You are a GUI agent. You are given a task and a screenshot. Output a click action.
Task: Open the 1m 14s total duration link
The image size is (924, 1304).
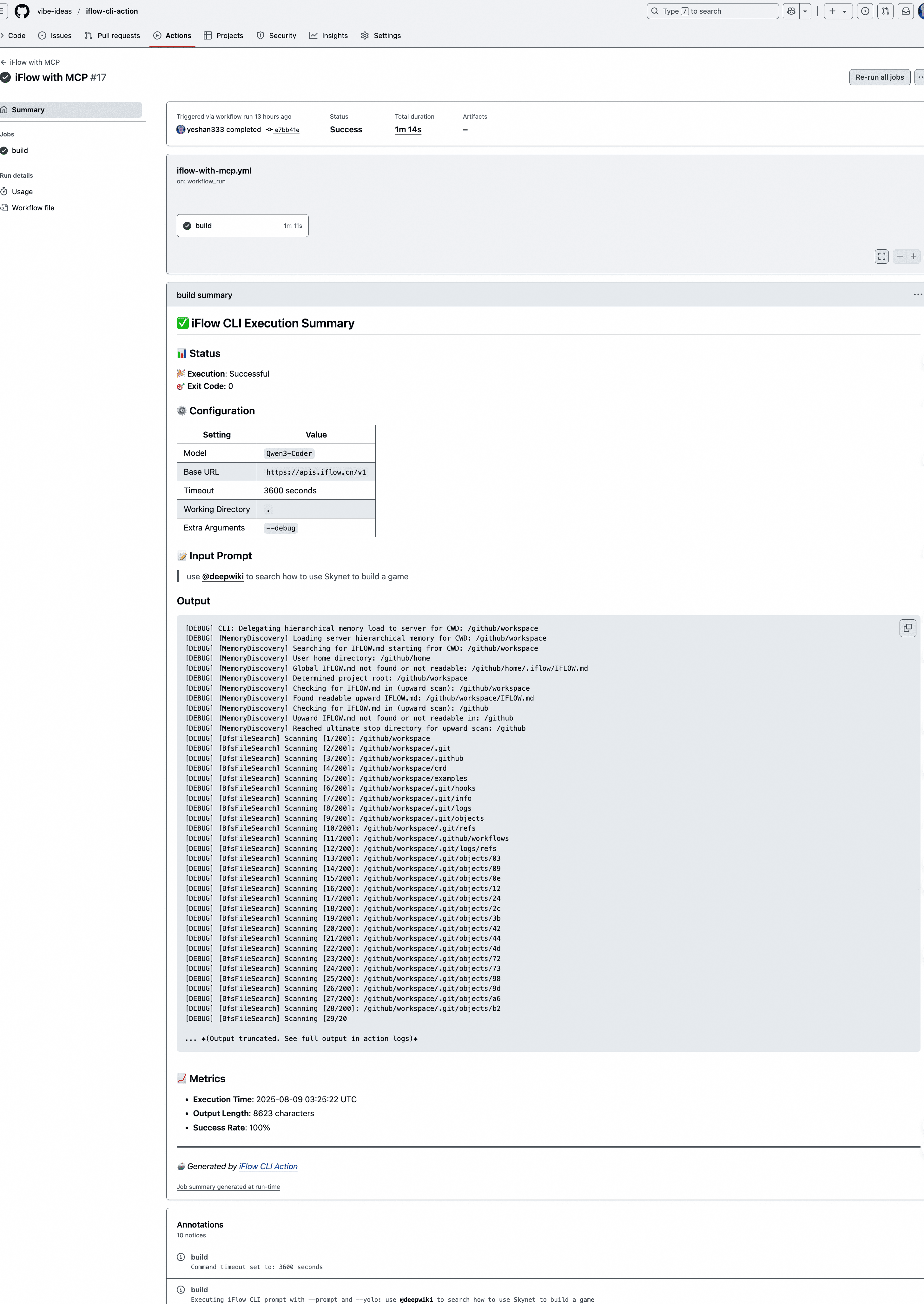pyautogui.click(x=408, y=130)
